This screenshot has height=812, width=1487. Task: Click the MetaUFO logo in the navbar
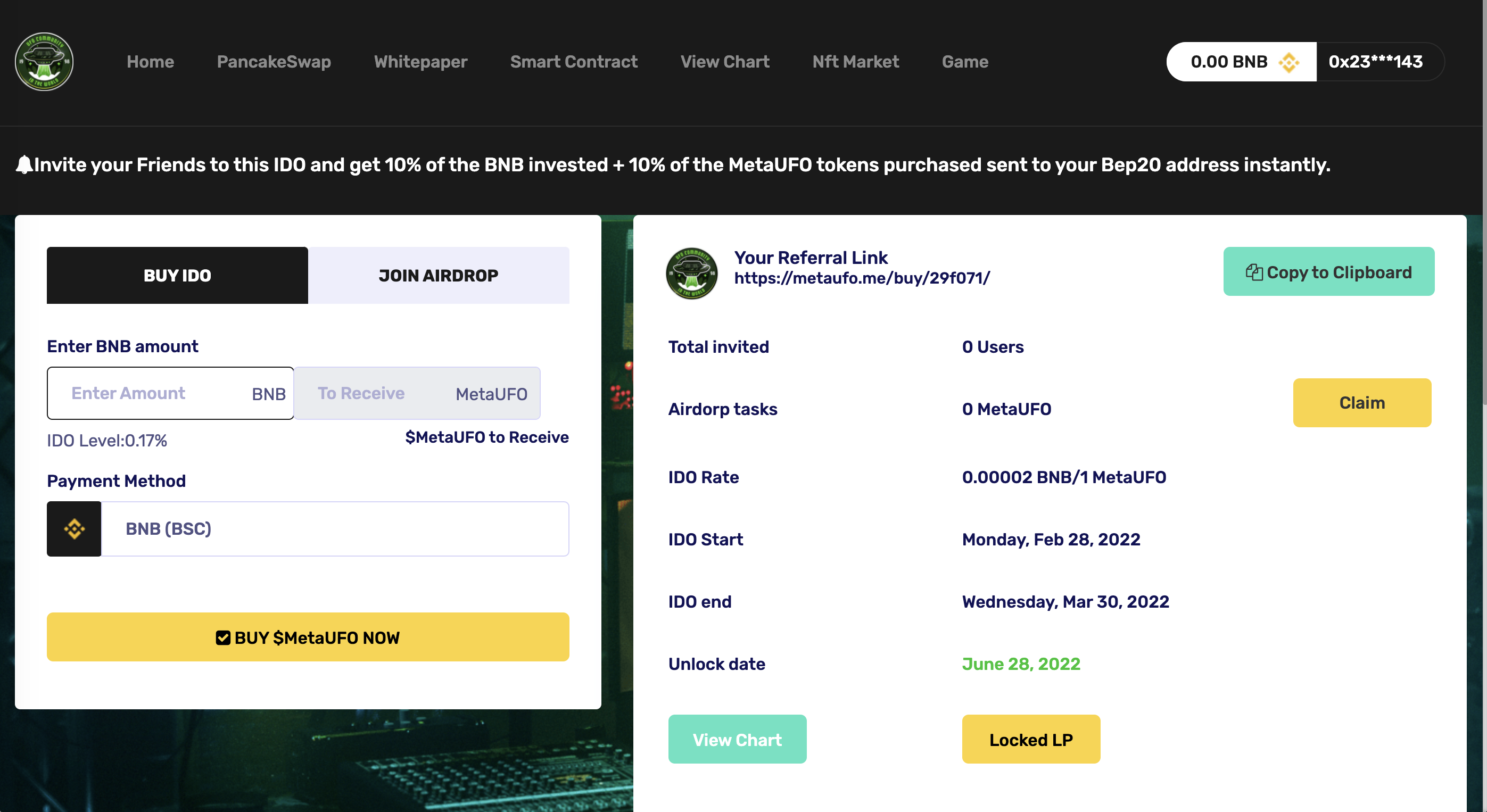tap(44, 62)
